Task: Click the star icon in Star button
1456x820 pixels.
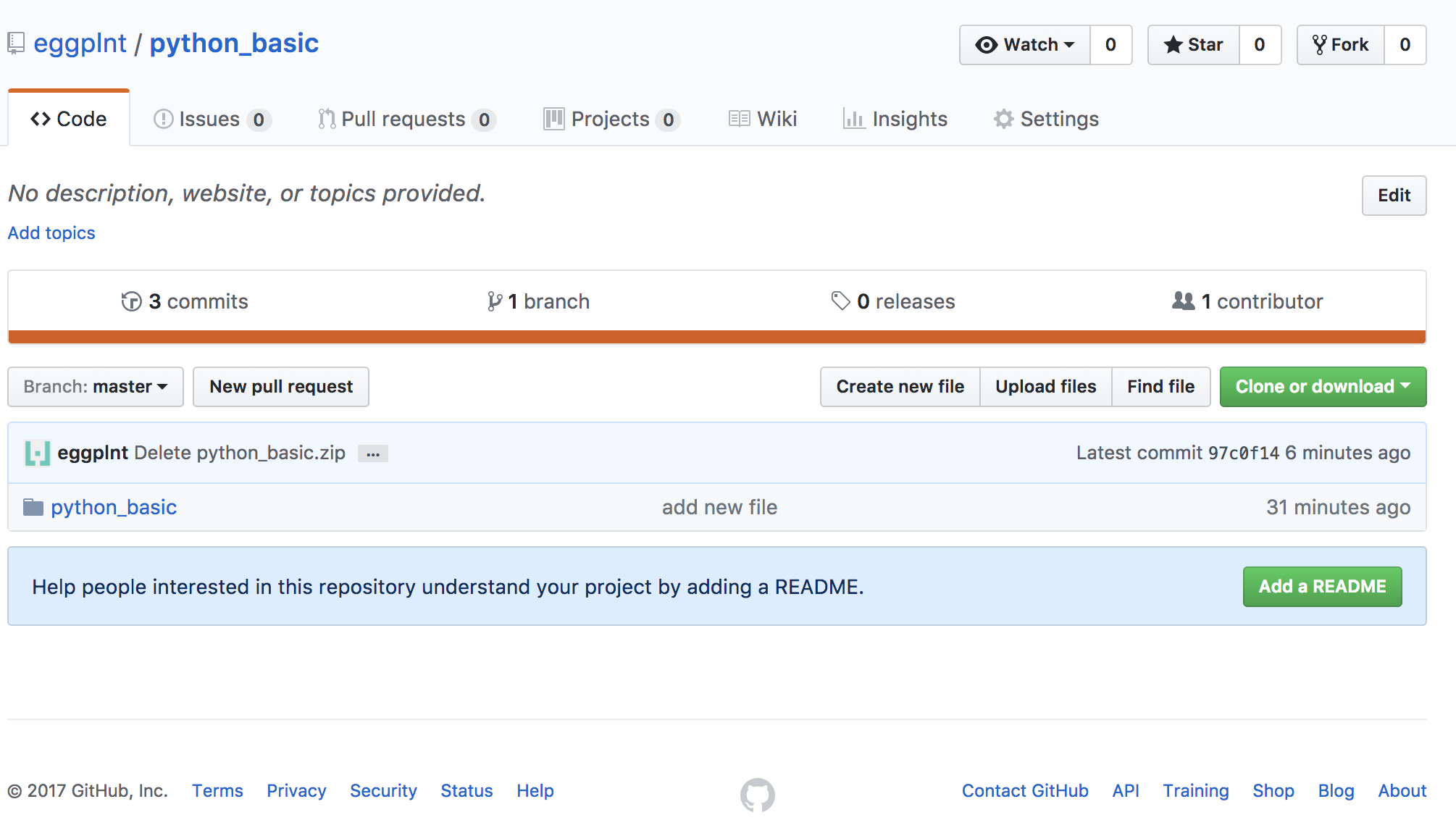Action: point(1173,45)
